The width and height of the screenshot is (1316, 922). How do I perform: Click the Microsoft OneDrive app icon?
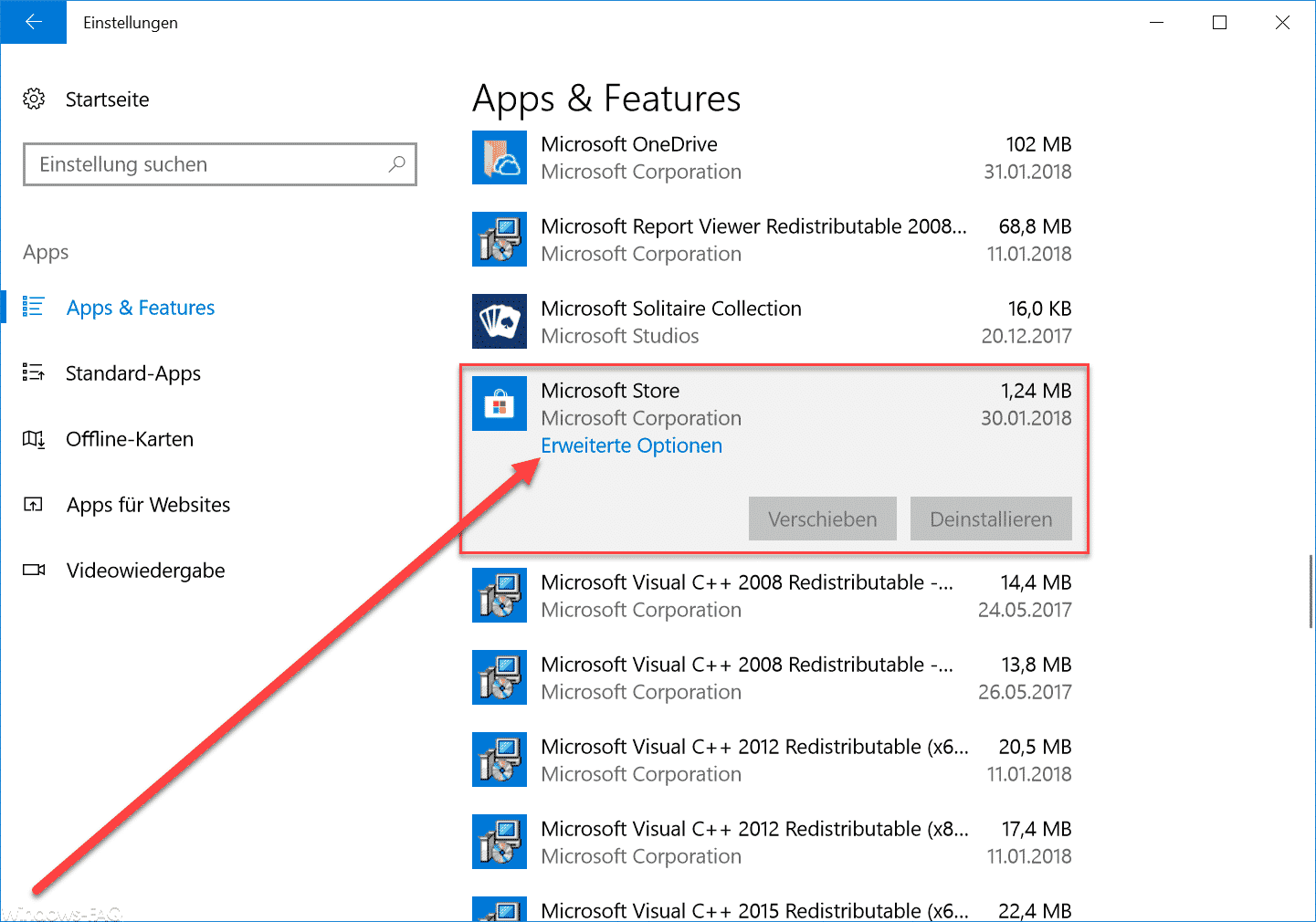coord(500,157)
